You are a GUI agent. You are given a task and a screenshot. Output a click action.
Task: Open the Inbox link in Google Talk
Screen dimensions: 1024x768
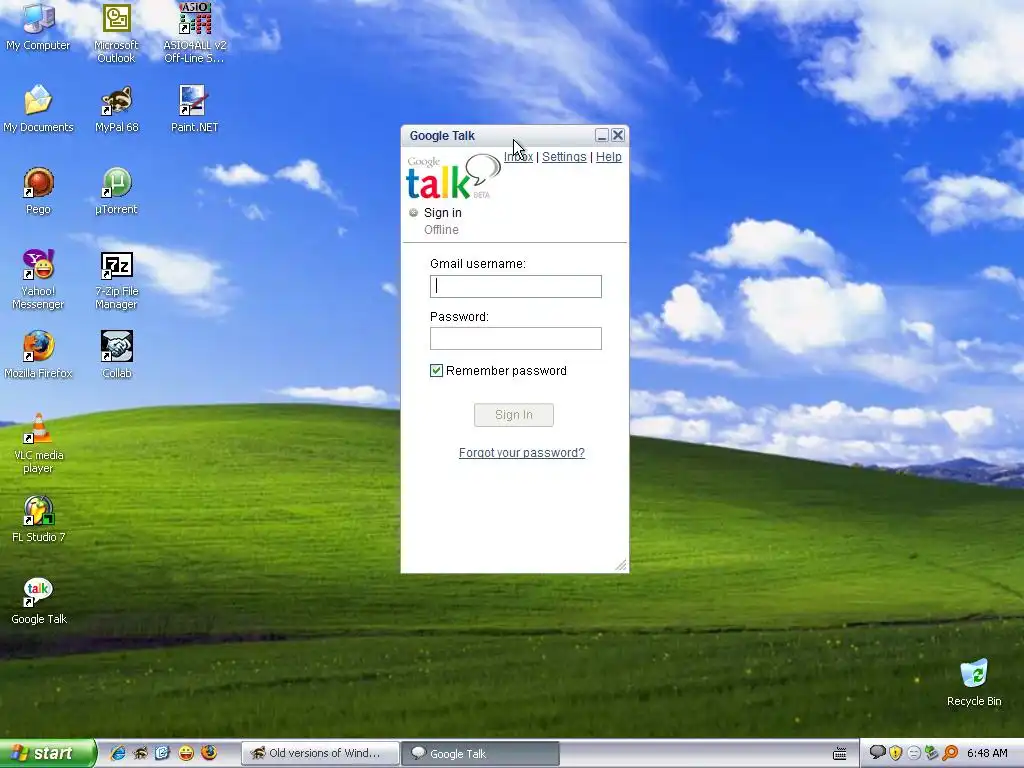click(519, 157)
